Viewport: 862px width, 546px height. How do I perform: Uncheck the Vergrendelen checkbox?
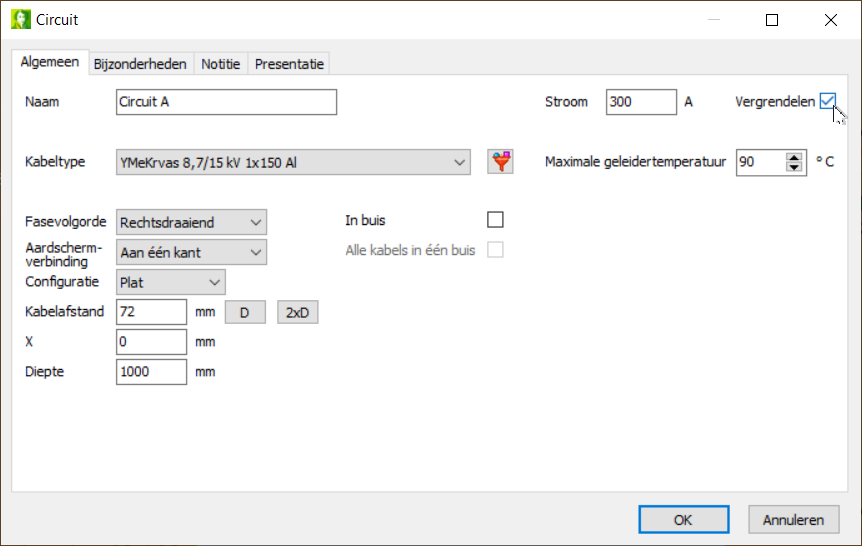[827, 101]
